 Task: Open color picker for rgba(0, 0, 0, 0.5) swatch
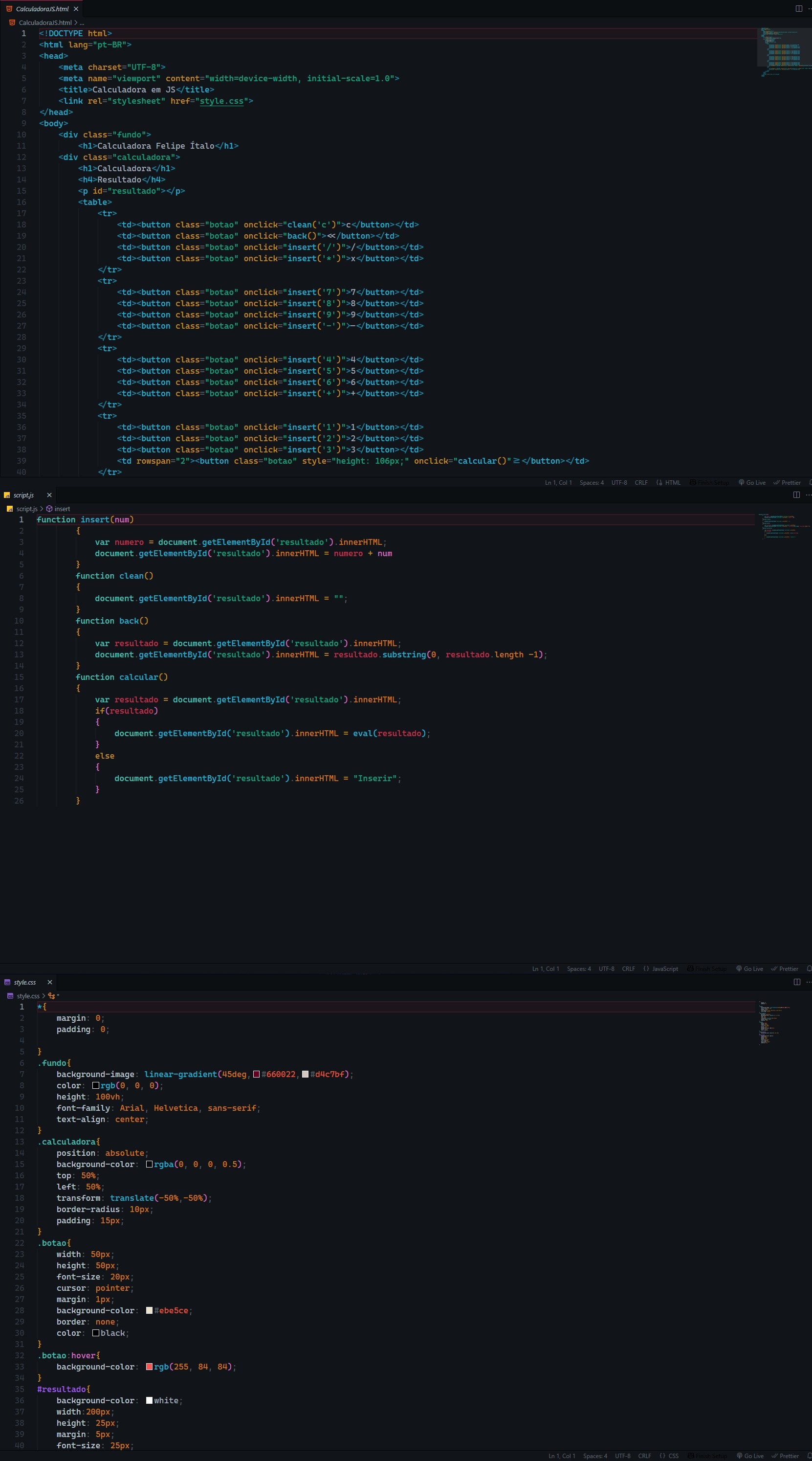tap(149, 1165)
